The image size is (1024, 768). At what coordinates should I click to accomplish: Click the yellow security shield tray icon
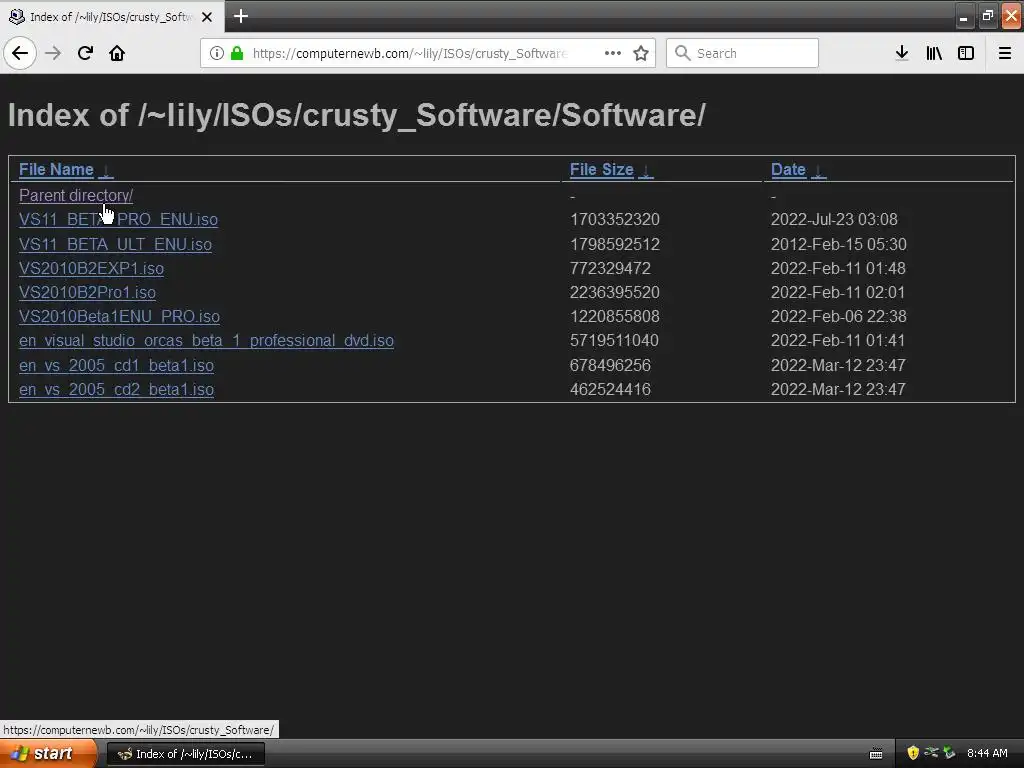click(x=913, y=754)
